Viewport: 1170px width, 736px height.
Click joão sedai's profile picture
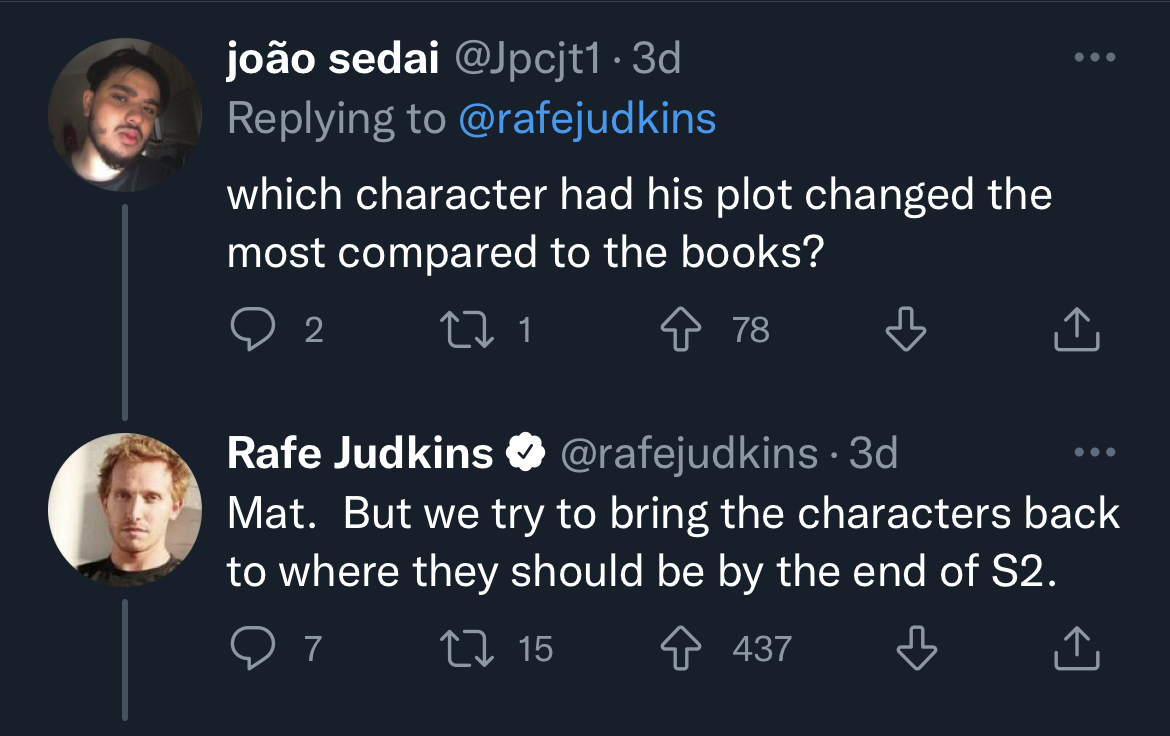click(x=125, y=114)
